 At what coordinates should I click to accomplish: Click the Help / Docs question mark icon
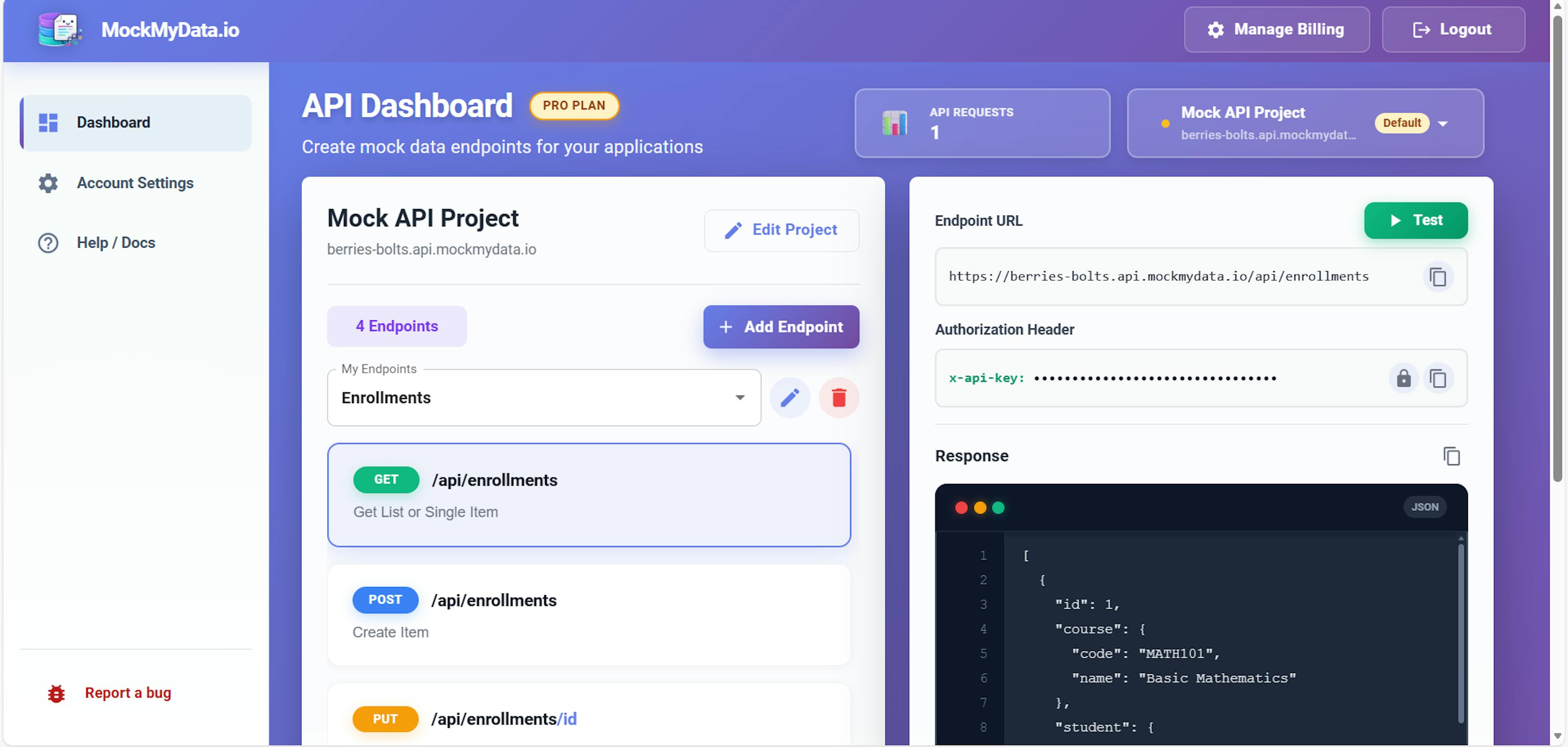tap(48, 242)
